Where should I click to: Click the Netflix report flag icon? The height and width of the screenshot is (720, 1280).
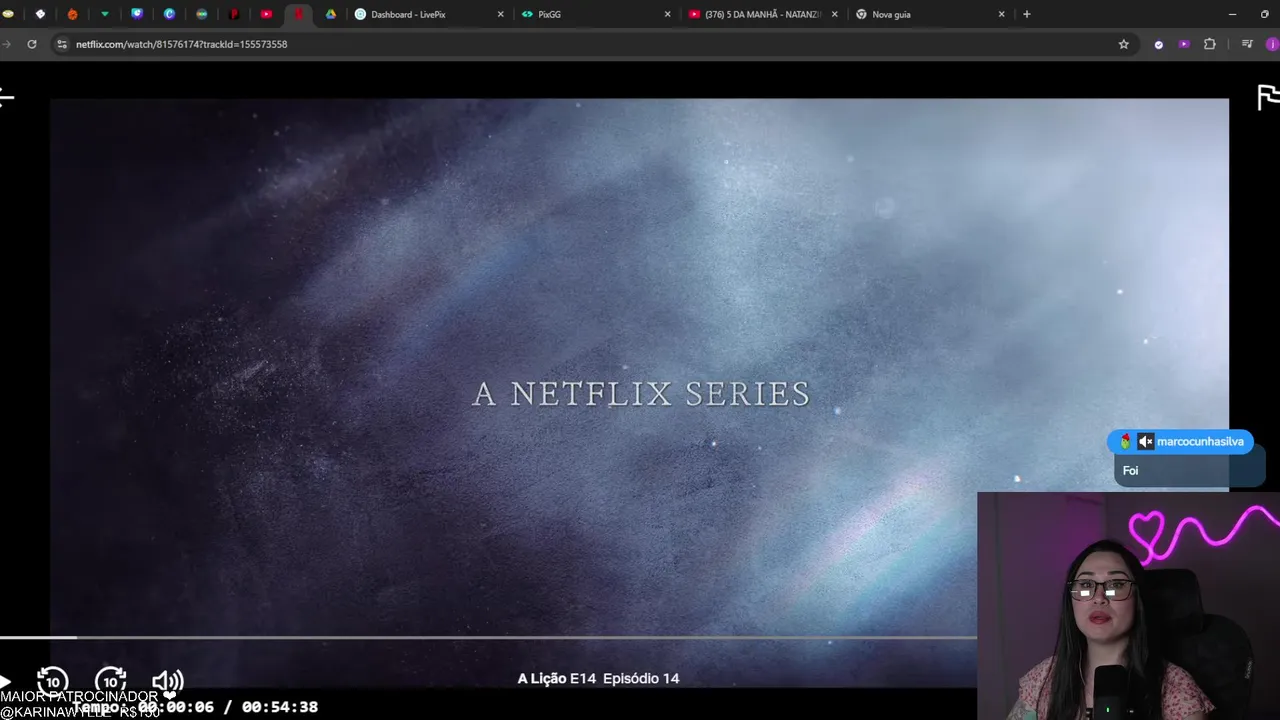coord(1268,97)
